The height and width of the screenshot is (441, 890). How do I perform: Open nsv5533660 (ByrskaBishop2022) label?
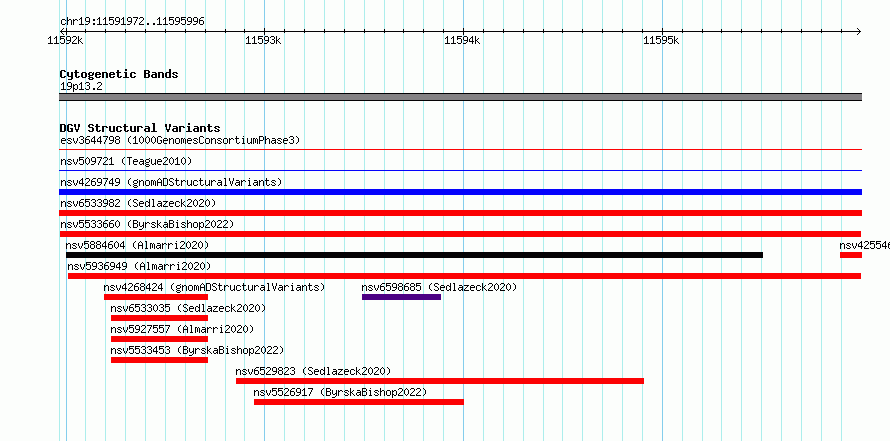tap(147, 224)
